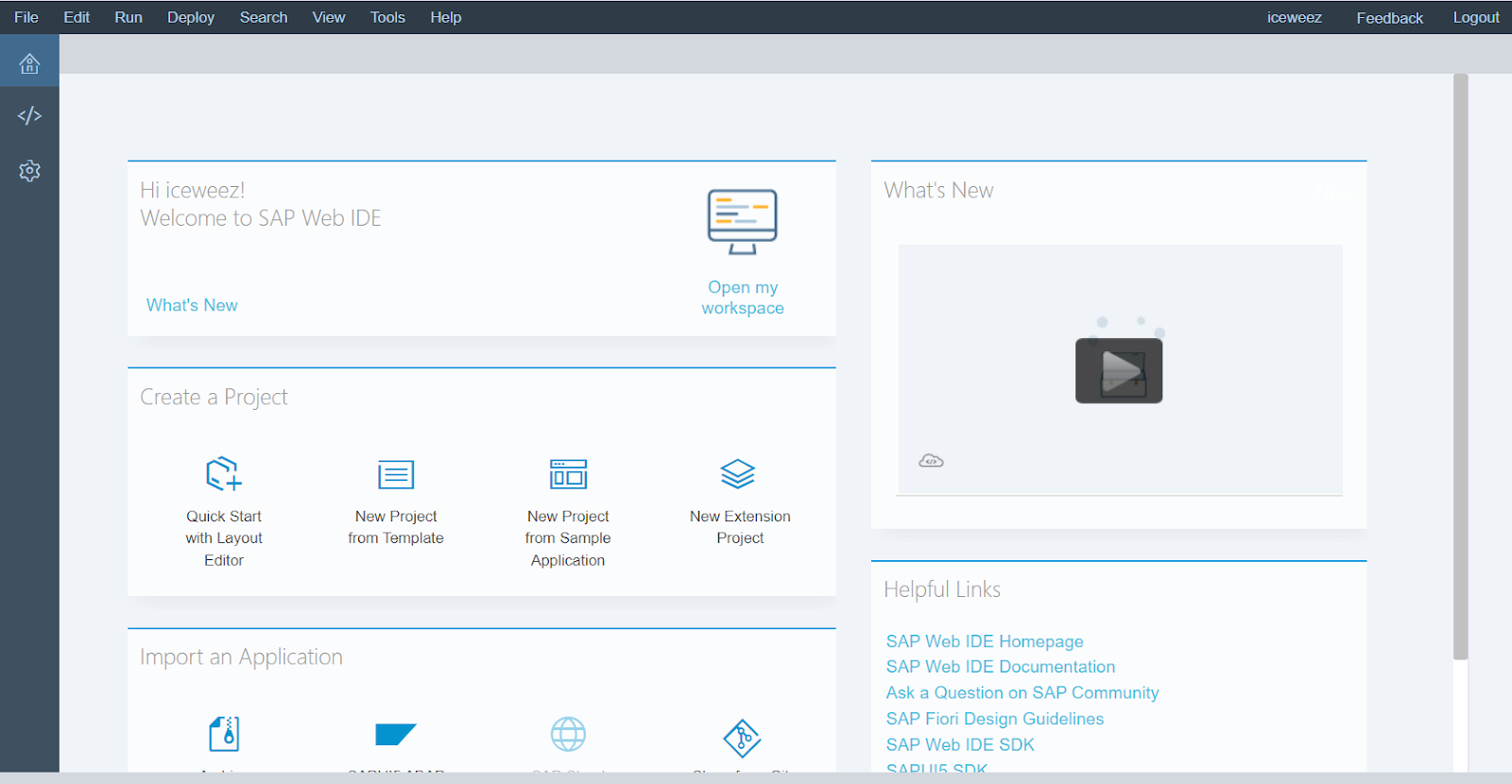Screen dimensions: 1512x784
Task: Click the Clone from Git diamond icon
Action: 742,738
